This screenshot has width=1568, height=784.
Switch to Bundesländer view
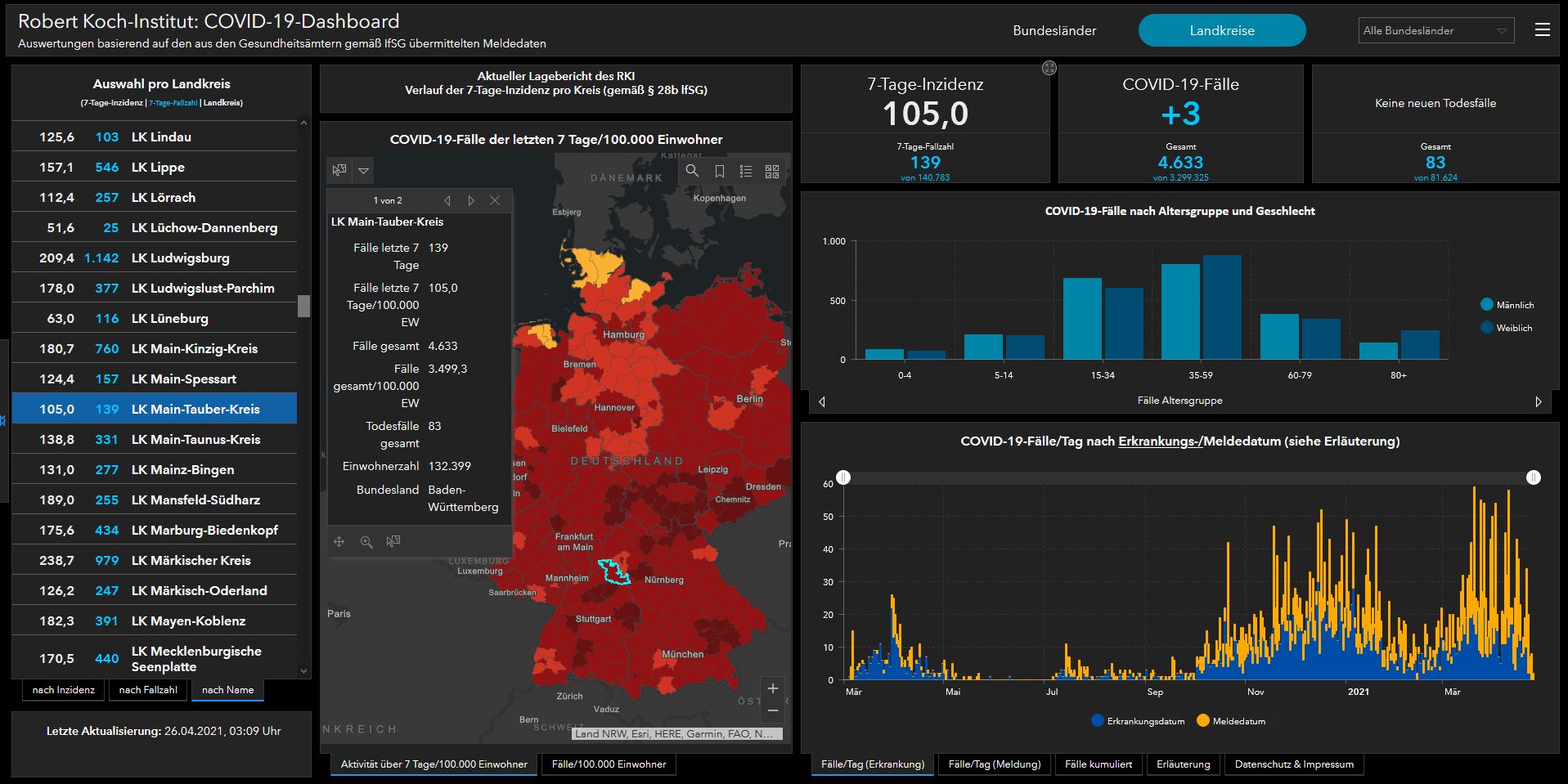point(1054,30)
